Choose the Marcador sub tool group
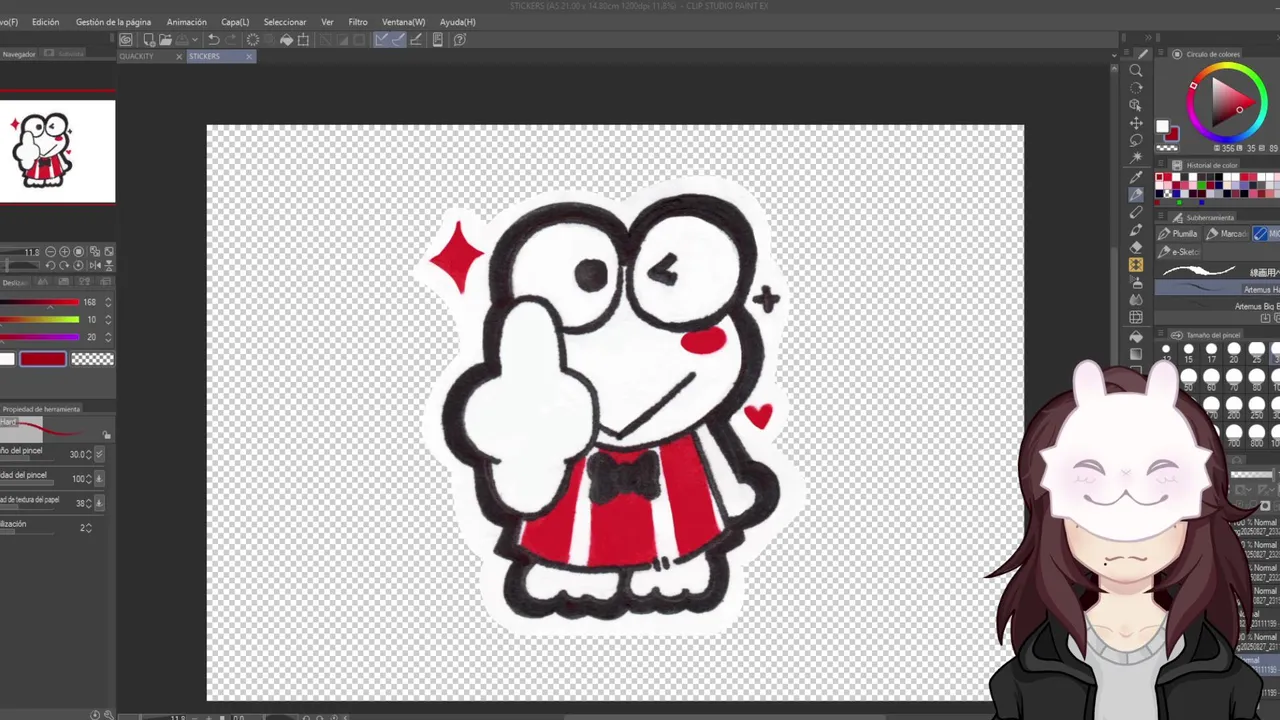The width and height of the screenshot is (1280, 720). click(x=1227, y=233)
